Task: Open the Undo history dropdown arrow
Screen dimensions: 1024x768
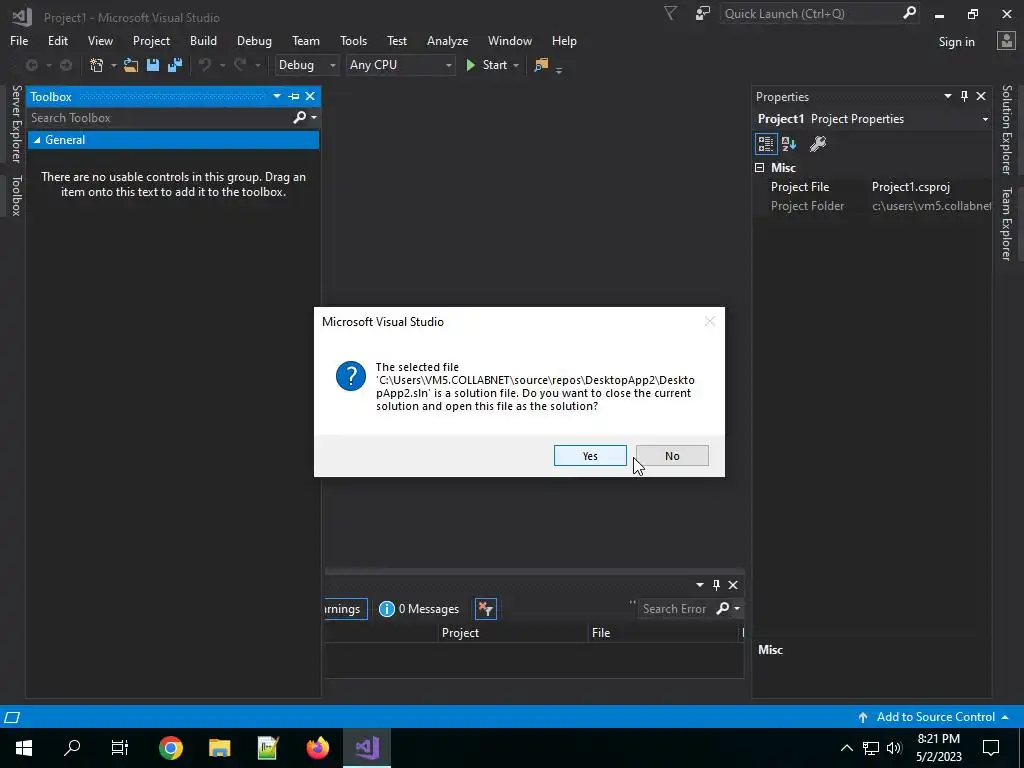Action: click(x=222, y=65)
